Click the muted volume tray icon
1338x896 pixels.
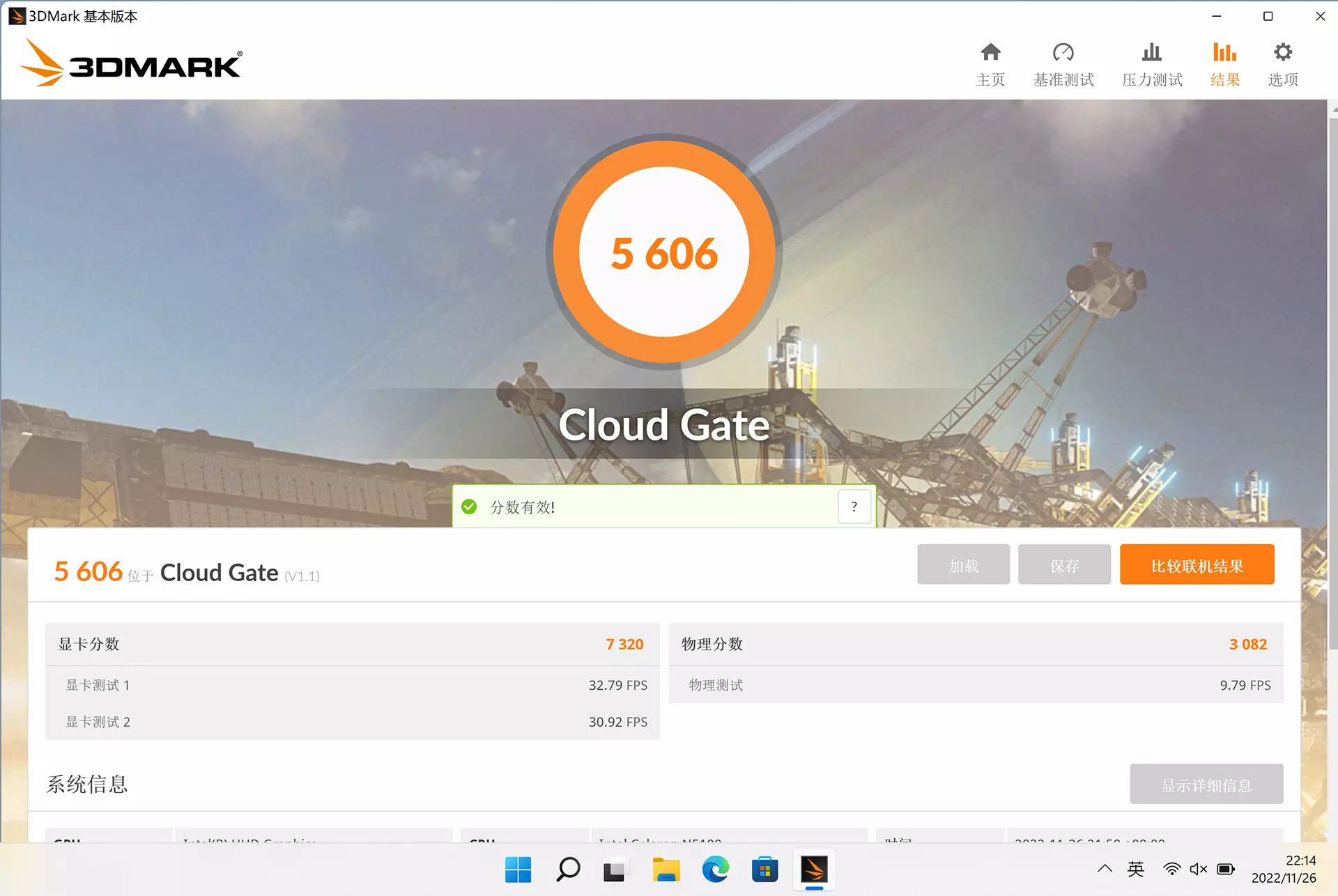(x=1199, y=868)
